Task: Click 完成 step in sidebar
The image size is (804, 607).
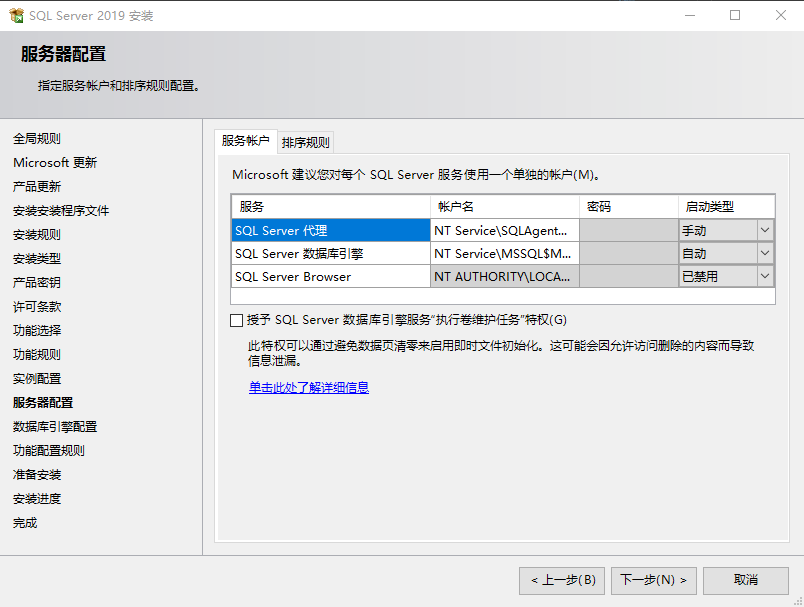Action: coord(25,523)
